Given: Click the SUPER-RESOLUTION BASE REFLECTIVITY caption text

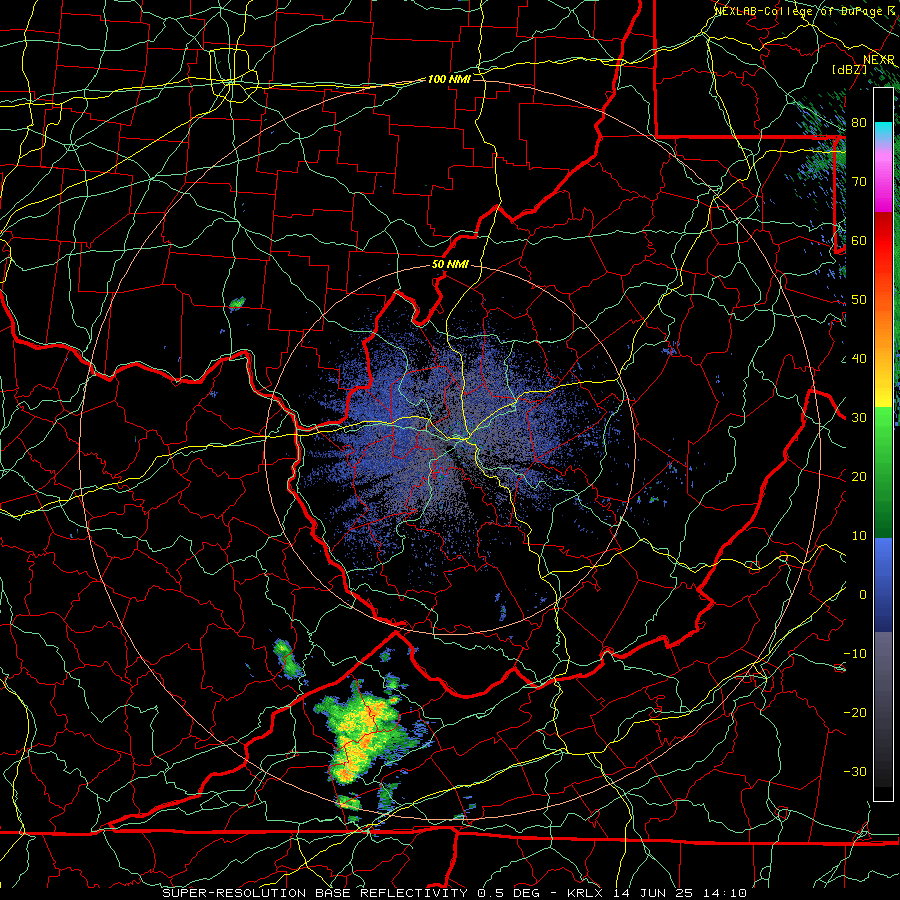Looking at the screenshot, I should point(315,893).
